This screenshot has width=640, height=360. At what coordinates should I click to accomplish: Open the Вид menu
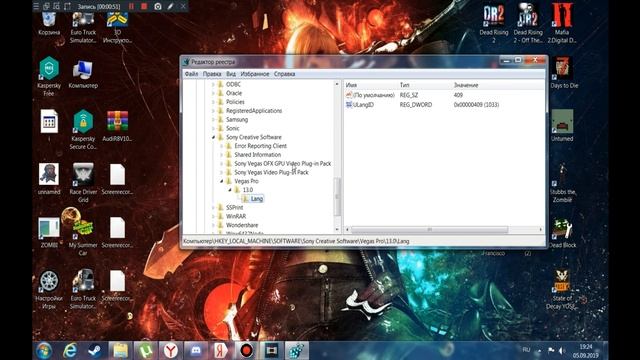tap(231, 74)
